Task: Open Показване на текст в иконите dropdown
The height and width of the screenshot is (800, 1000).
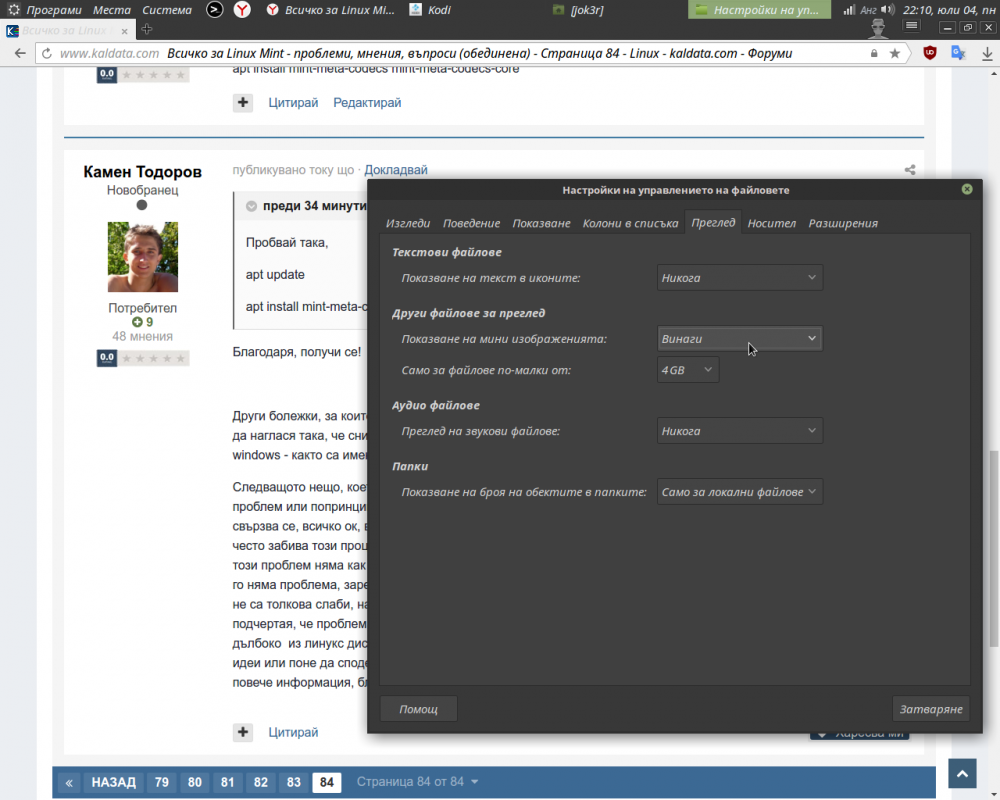Action: (x=740, y=278)
